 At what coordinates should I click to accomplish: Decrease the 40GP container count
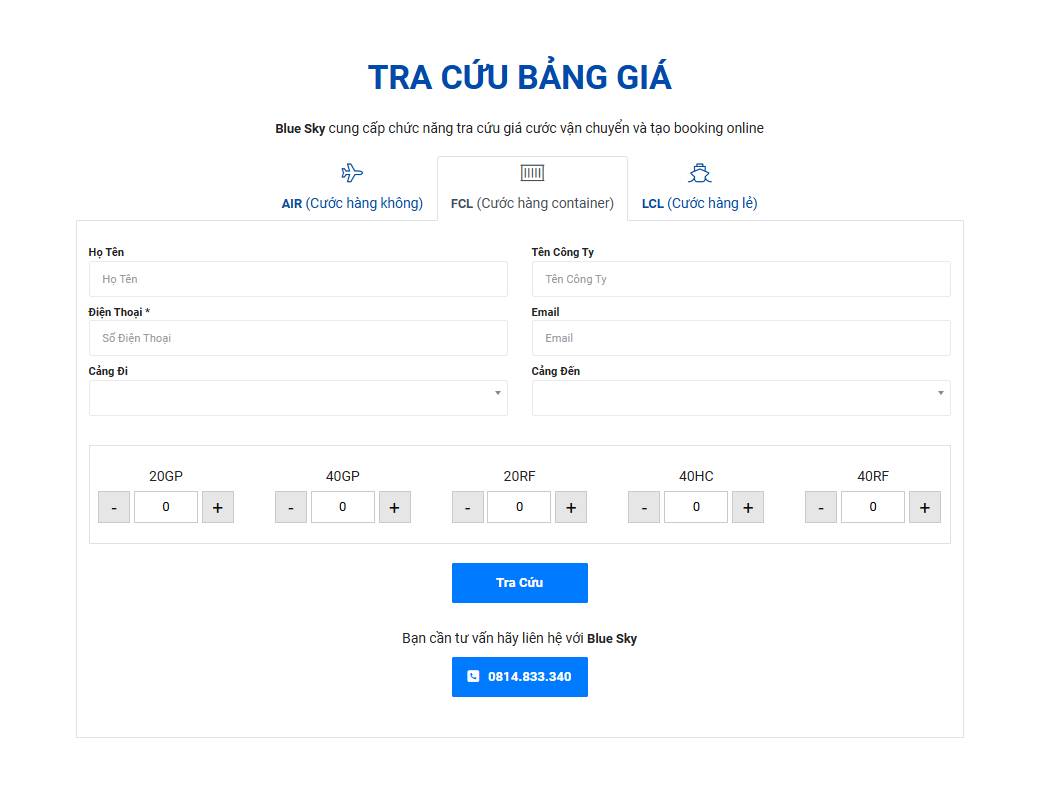coord(291,507)
